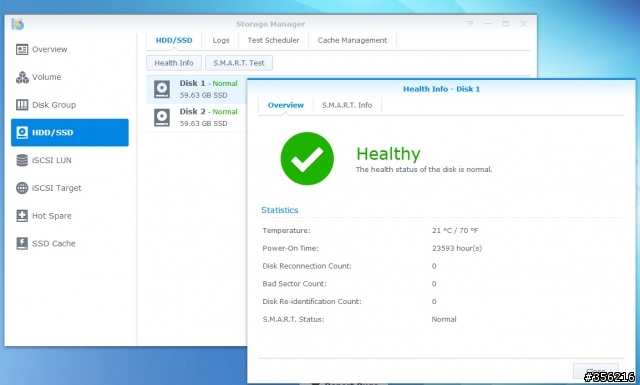The height and width of the screenshot is (385, 640).
Task: Switch to the HDD/SSD tab
Action: 174,40
